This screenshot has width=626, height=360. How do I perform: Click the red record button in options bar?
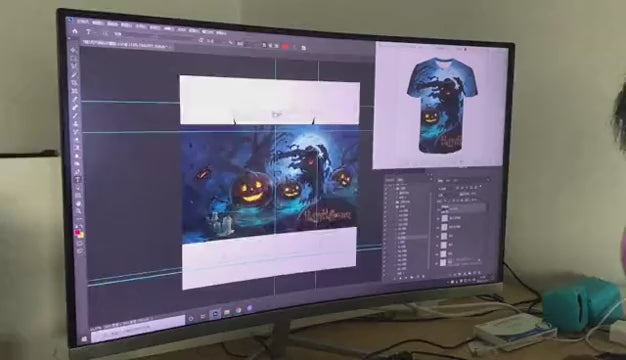pyautogui.click(x=286, y=47)
